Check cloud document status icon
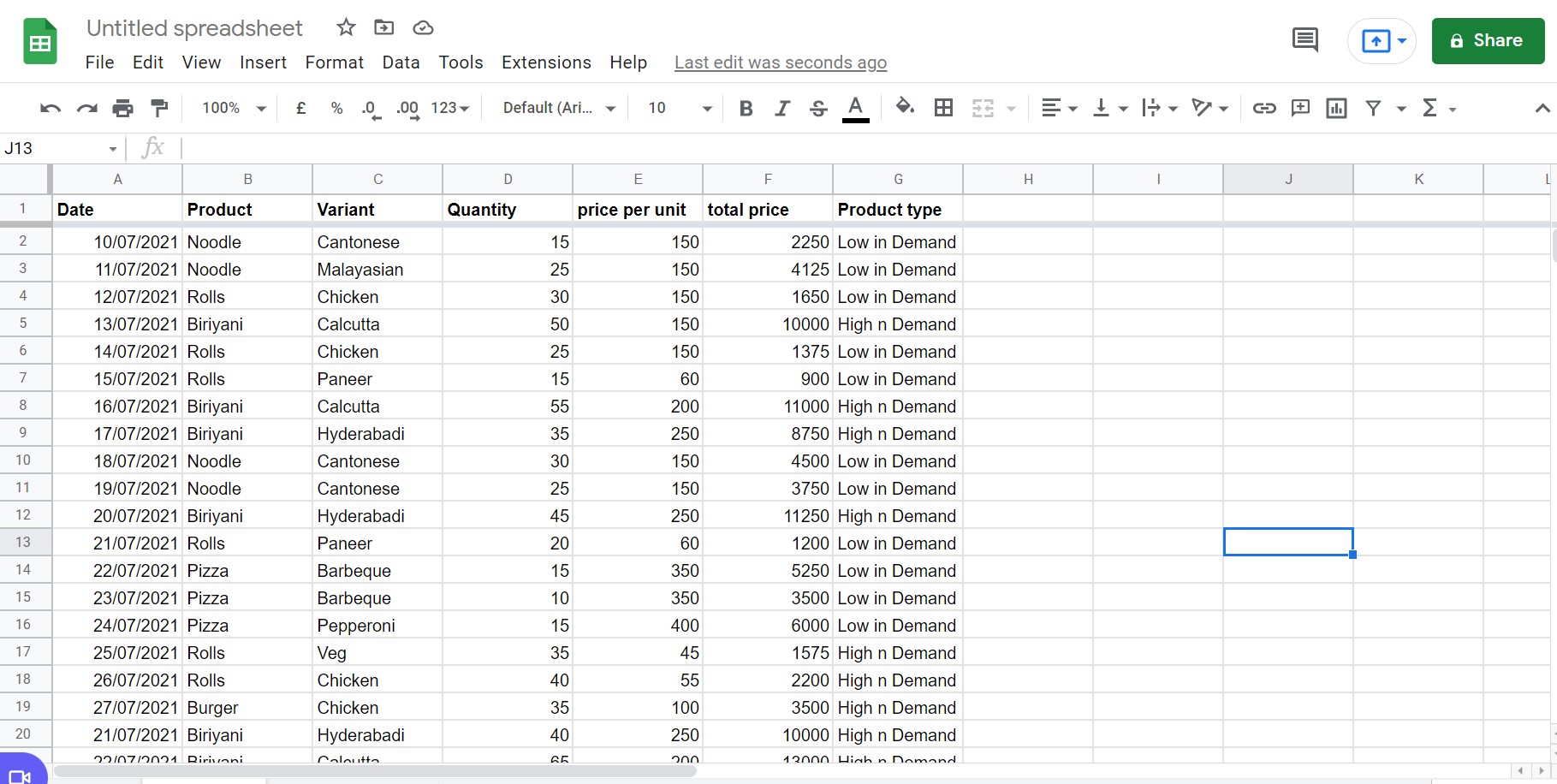The image size is (1557, 784). pyautogui.click(x=423, y=27)
